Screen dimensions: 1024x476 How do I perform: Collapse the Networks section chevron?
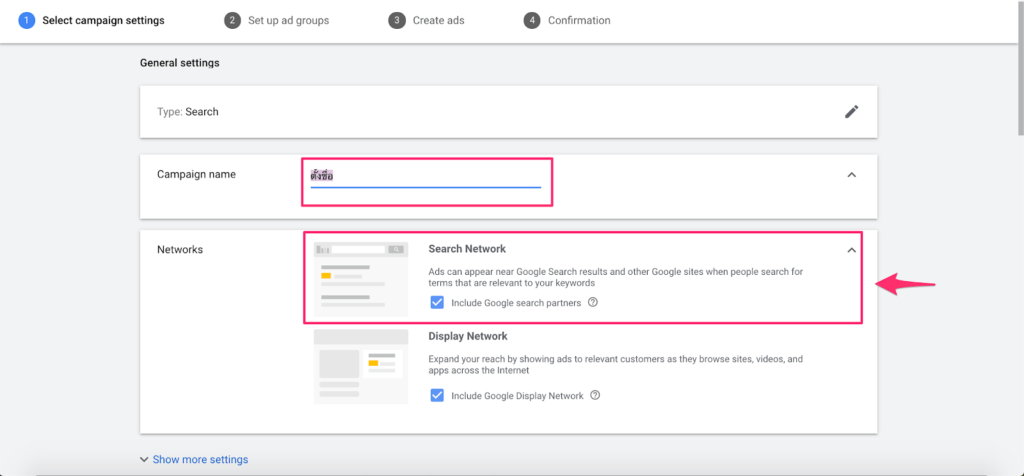point(851,250)
